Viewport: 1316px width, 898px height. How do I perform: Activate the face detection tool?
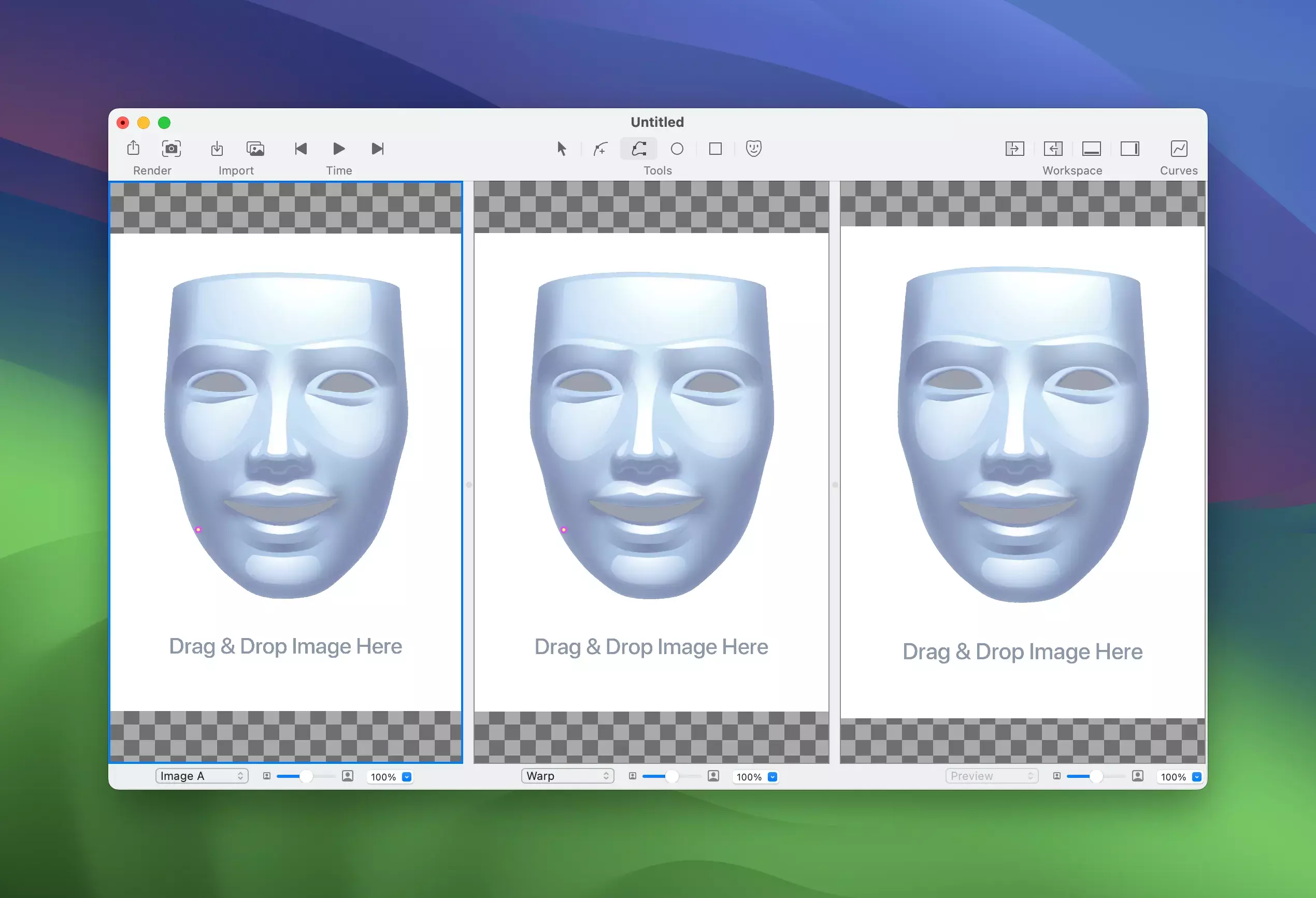coord(753,149)
